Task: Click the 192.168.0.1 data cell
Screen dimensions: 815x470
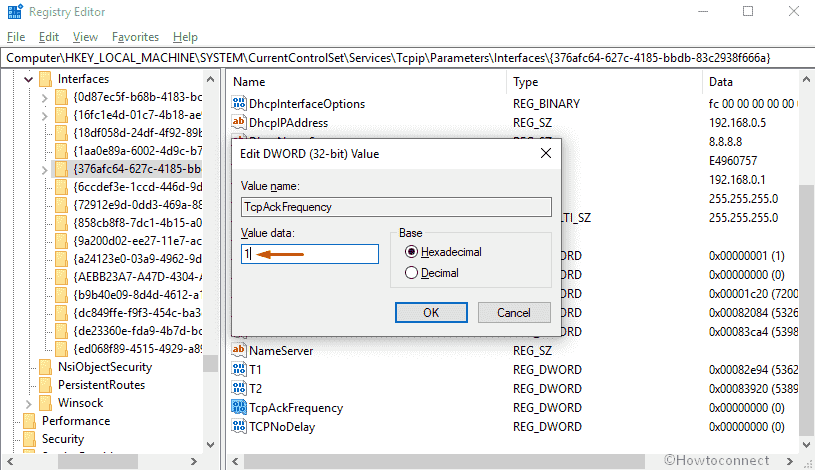Action: click(x=737, y=179)
